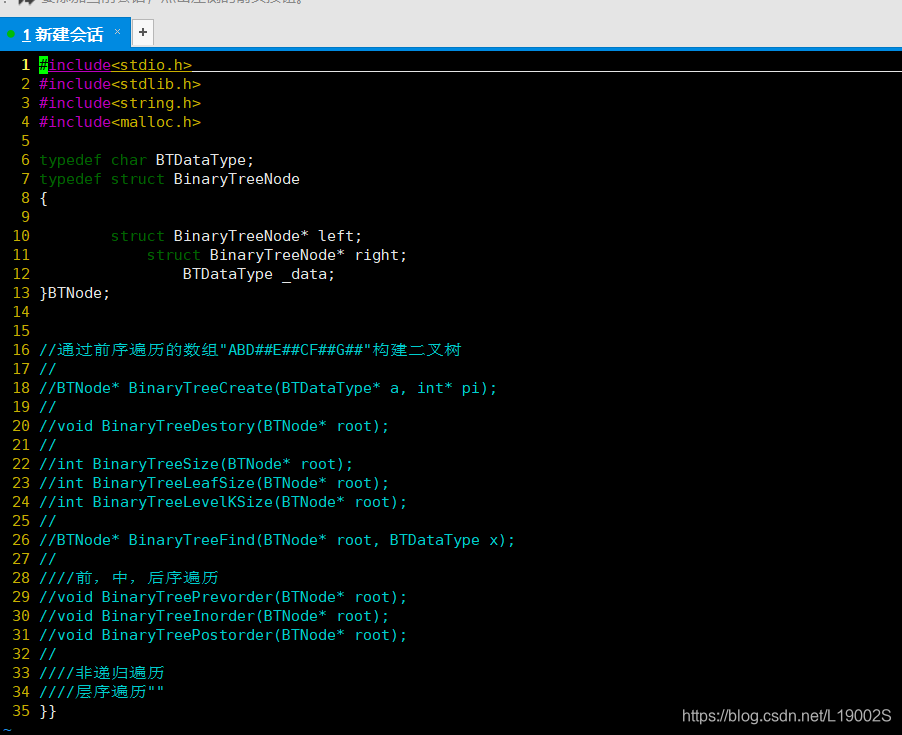The width and height of the screenshot is (902, 735).
Task: Click the #include<string.h> line
Action: 120,103
